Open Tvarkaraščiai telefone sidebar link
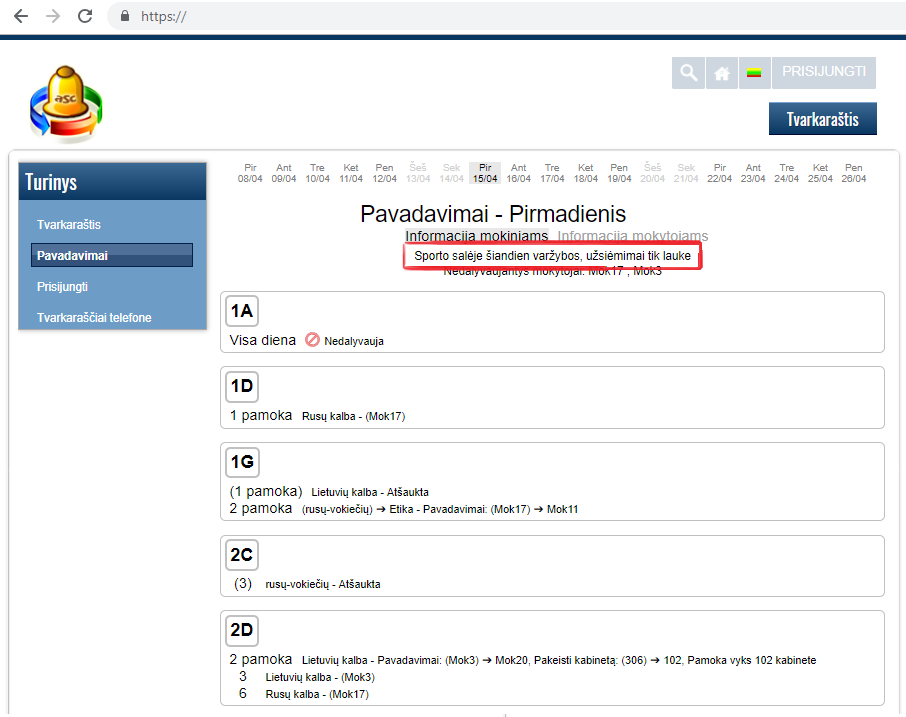This screenshot has height=717, width=906. click(94, 318)
